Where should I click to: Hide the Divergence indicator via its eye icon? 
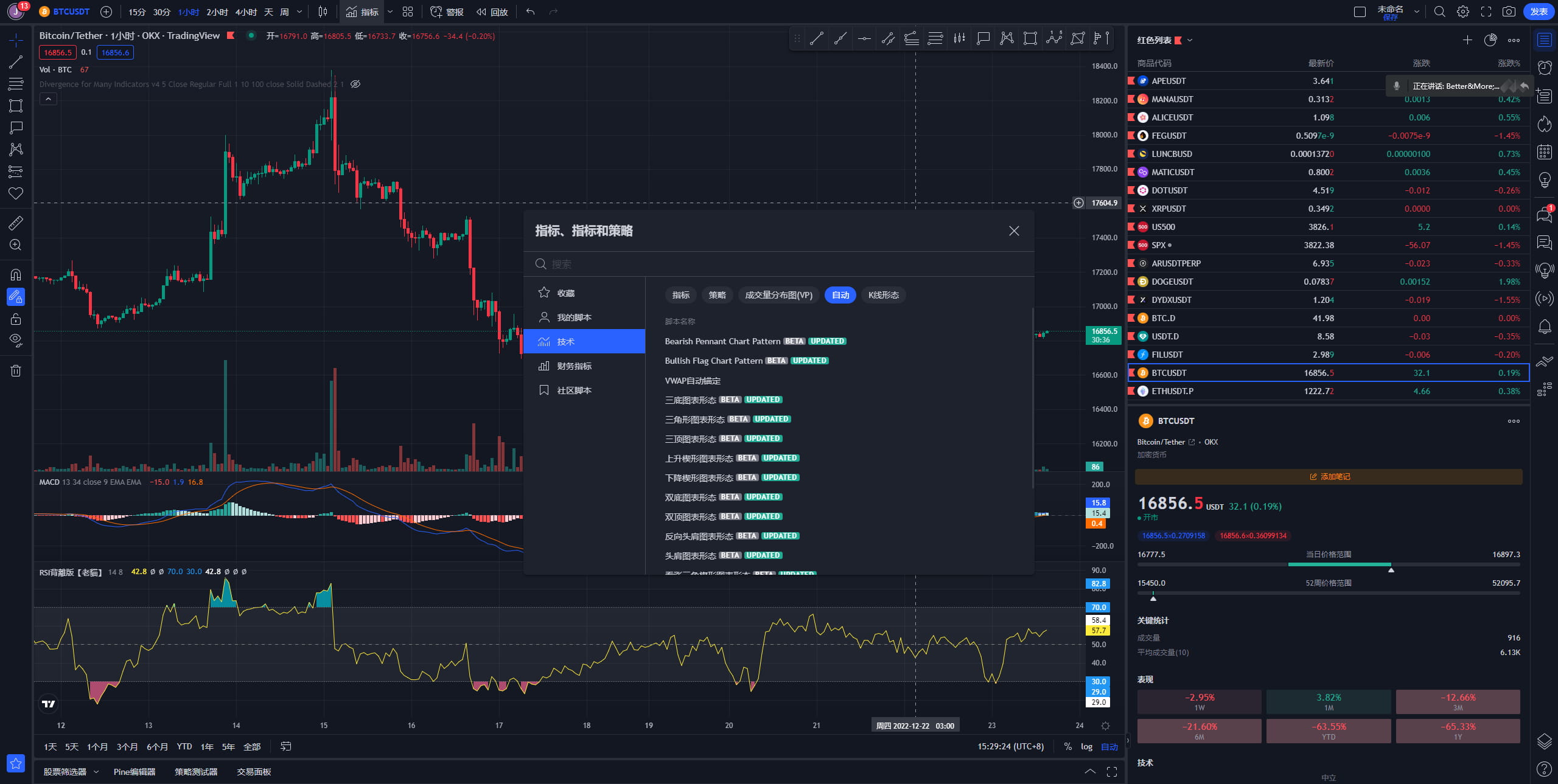tap(356, 84)
